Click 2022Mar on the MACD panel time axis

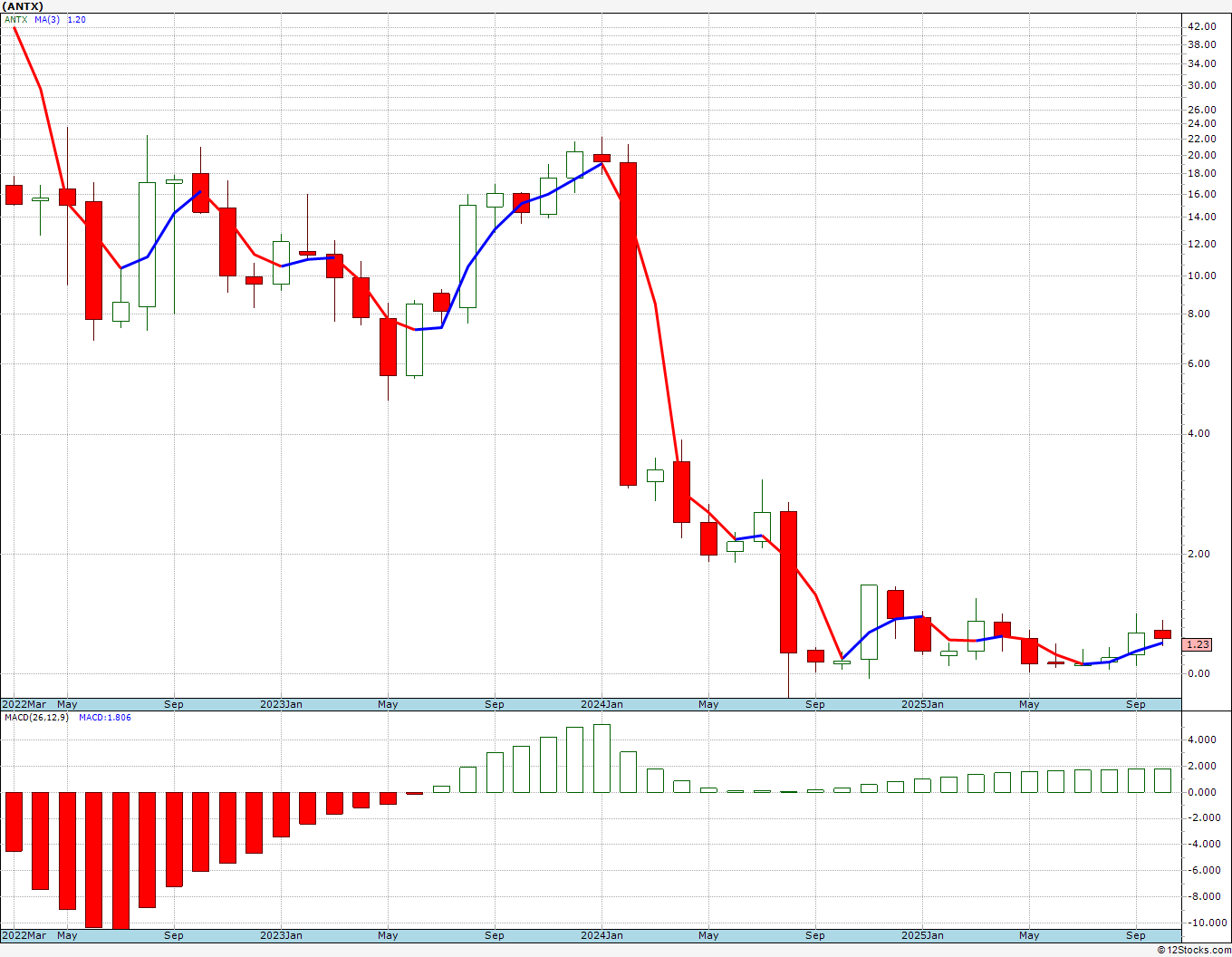click(x=24, y=935)
